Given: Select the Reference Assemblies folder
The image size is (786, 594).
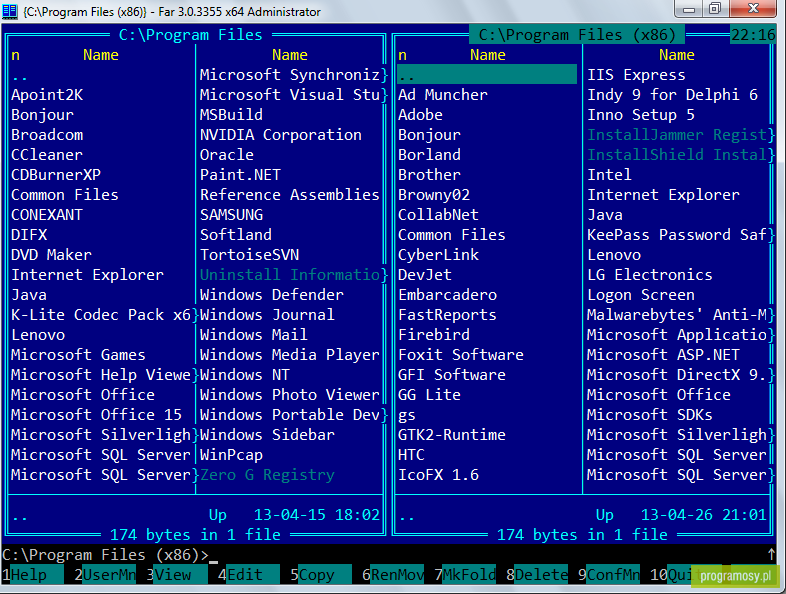Looking at the screenshot, I should click(x=290, y=195).
